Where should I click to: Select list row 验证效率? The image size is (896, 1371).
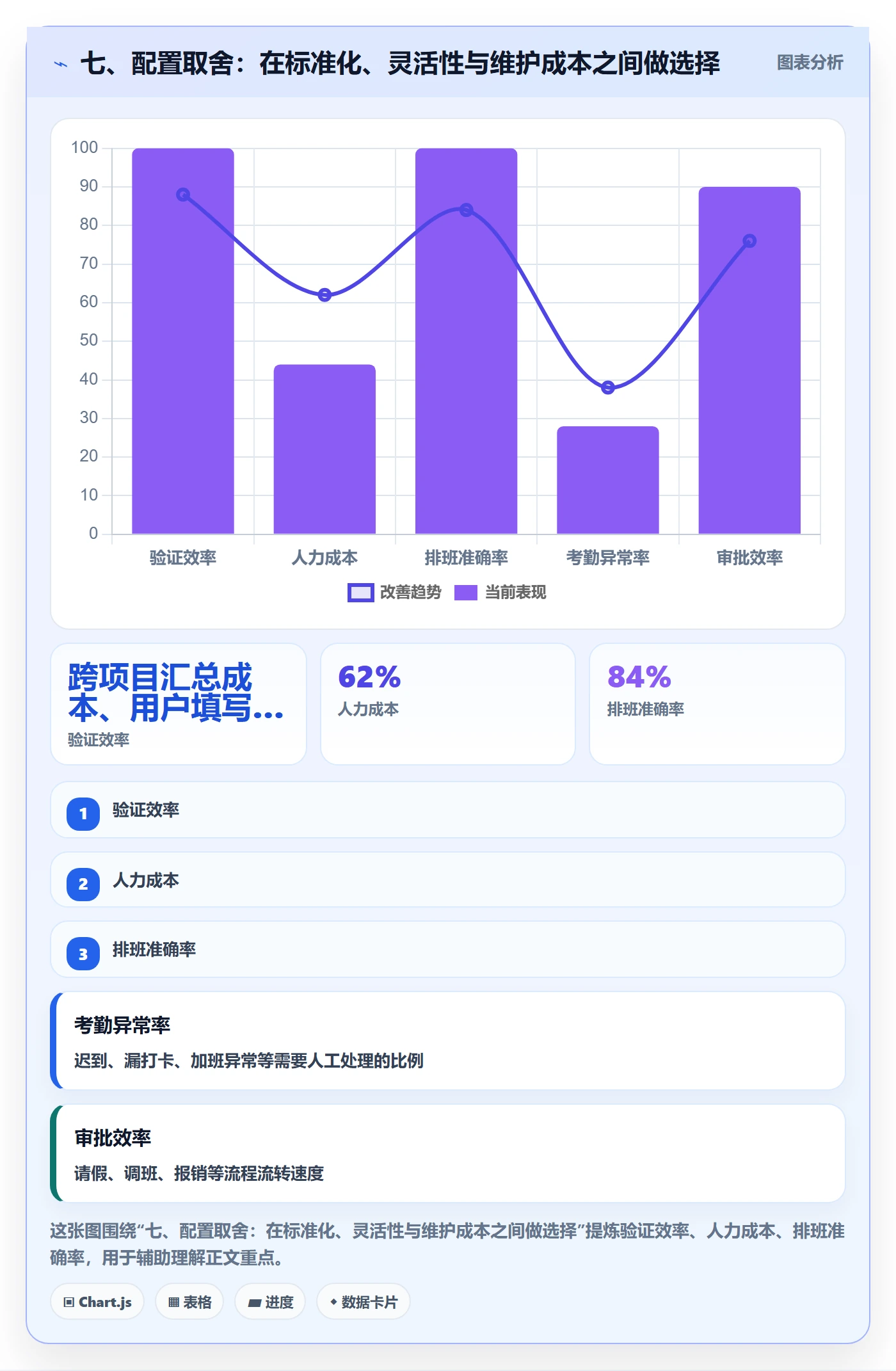pyautogui.click(x=448, y=810)
